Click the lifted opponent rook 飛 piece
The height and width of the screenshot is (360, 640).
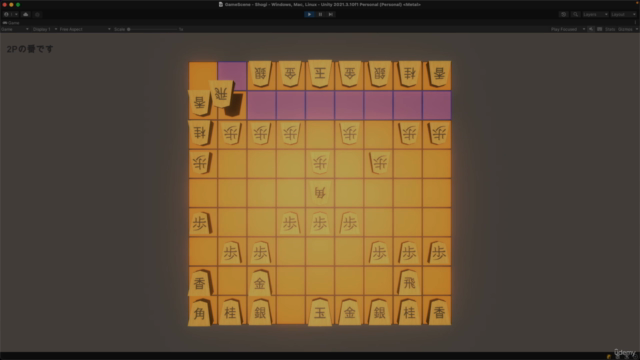coord(221,94)
